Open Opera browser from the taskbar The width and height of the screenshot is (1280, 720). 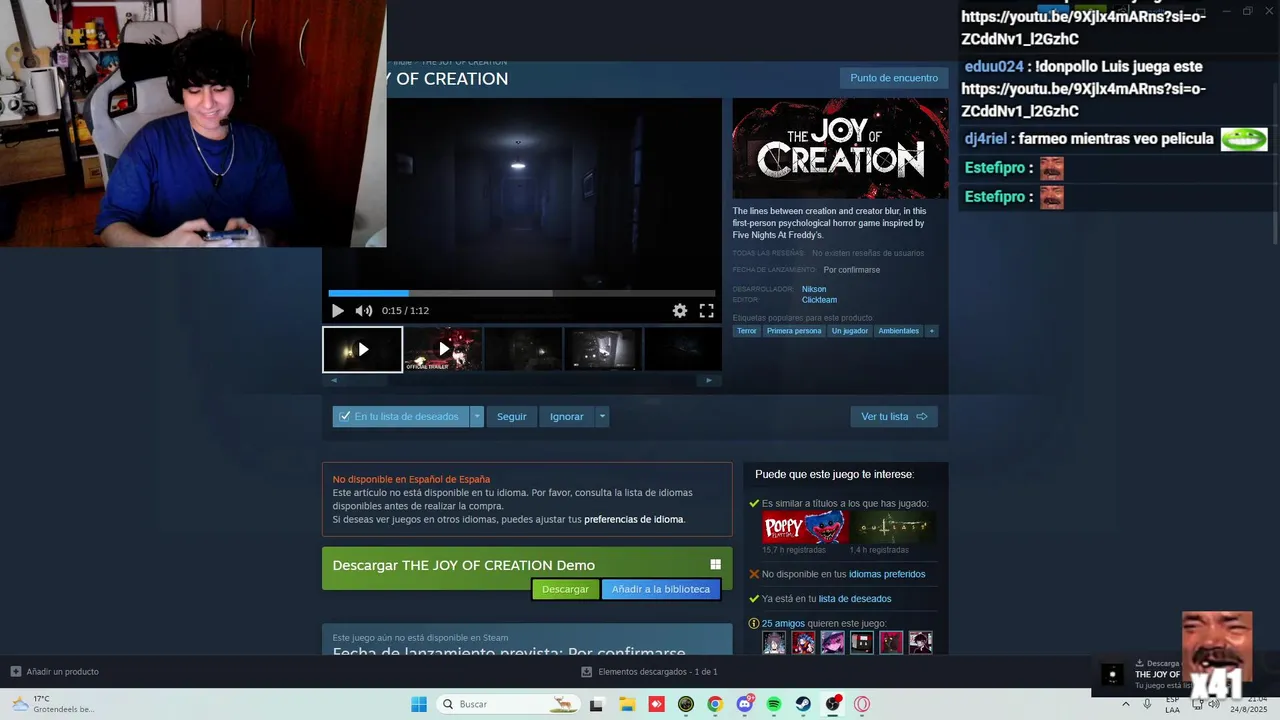tap(862, 704)
